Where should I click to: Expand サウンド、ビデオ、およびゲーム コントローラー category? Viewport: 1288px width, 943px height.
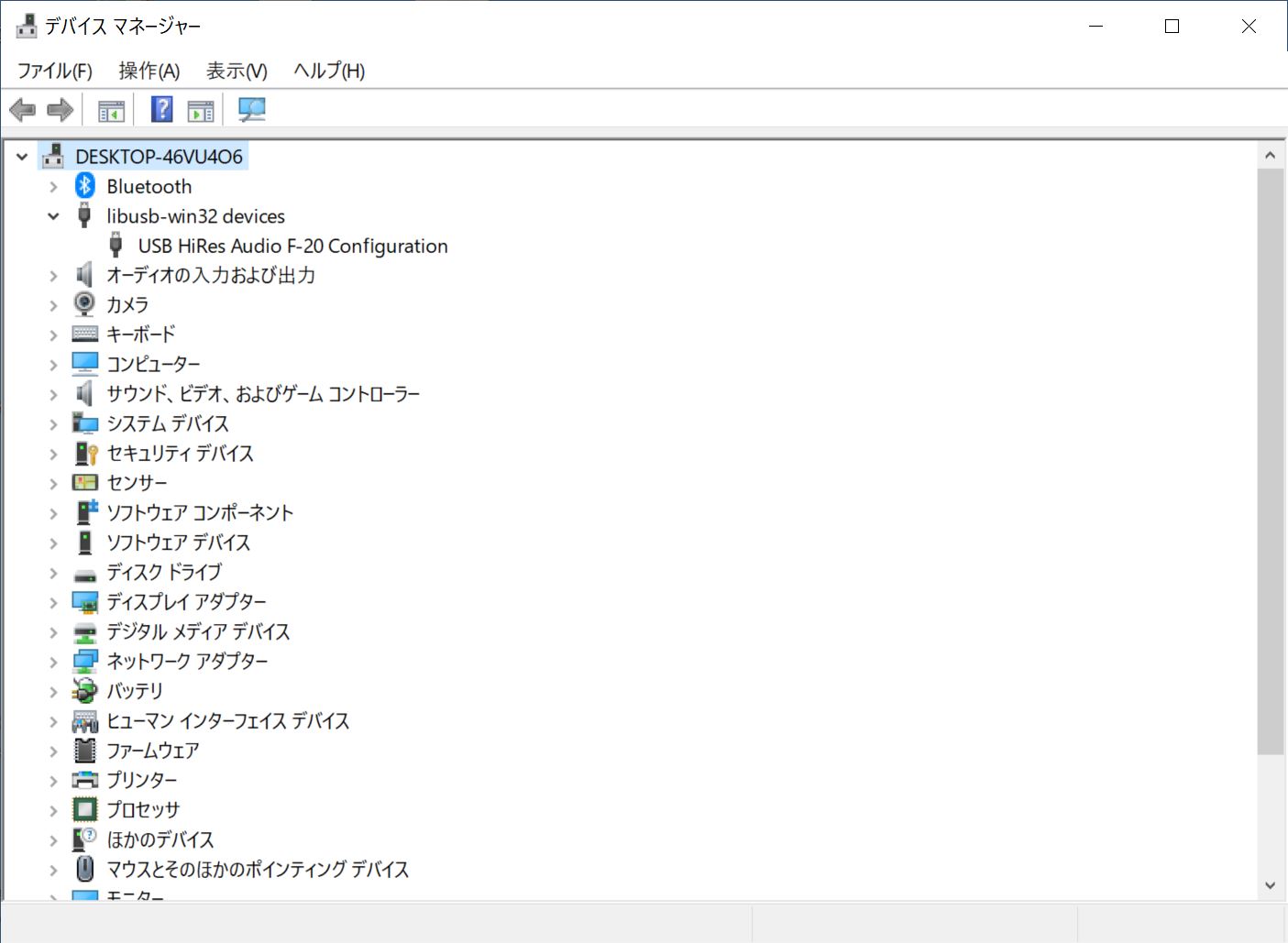pyautogui.click(x=53, y=394)
